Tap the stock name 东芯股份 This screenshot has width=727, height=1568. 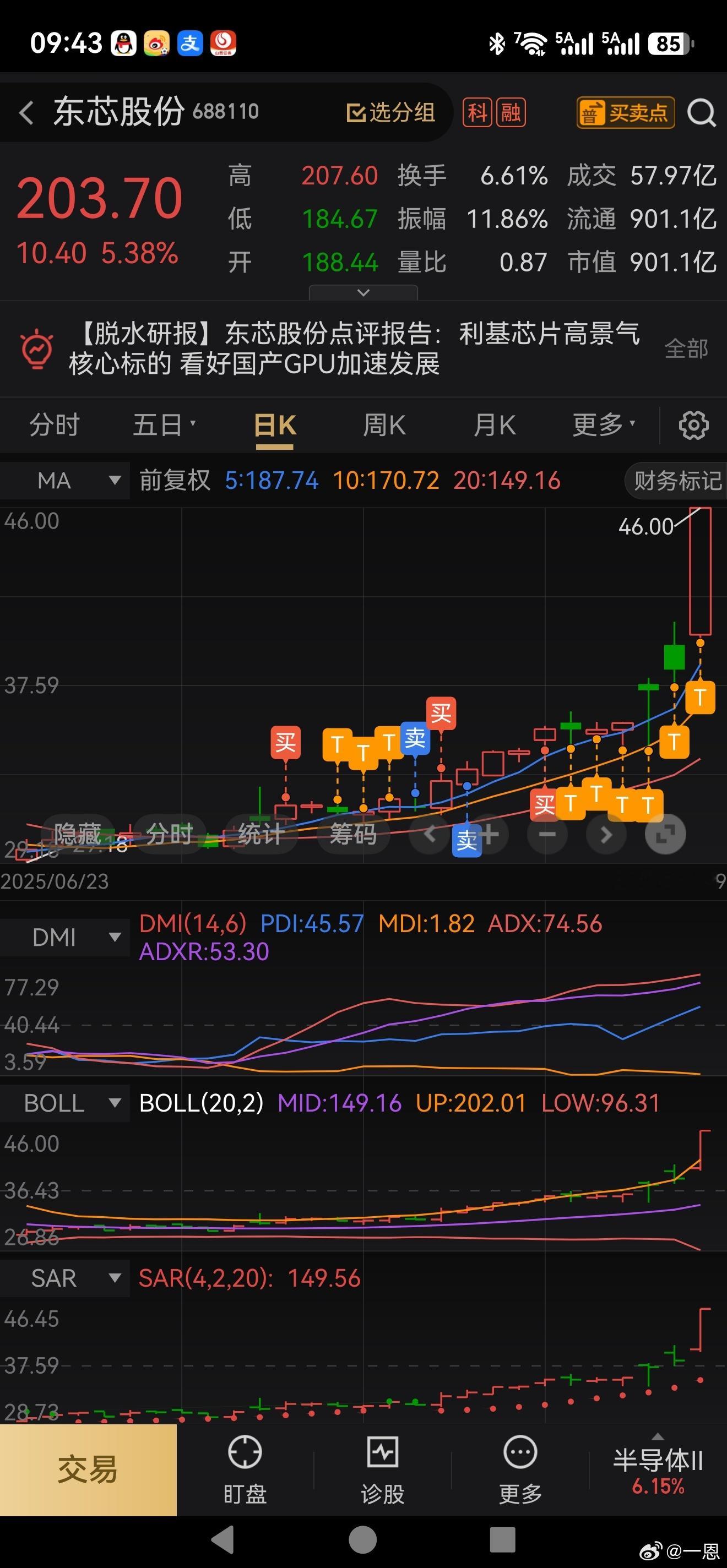[x=119, y=112]
